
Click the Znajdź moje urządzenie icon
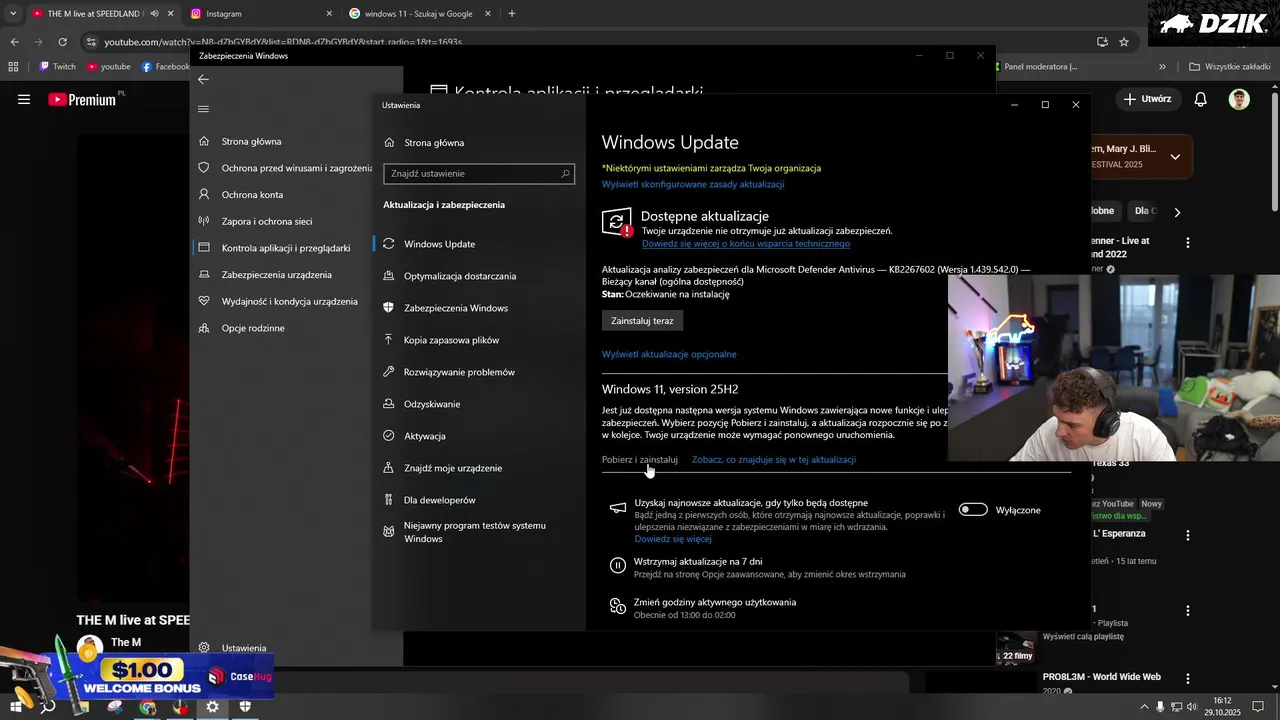click(x=389, y=468)
